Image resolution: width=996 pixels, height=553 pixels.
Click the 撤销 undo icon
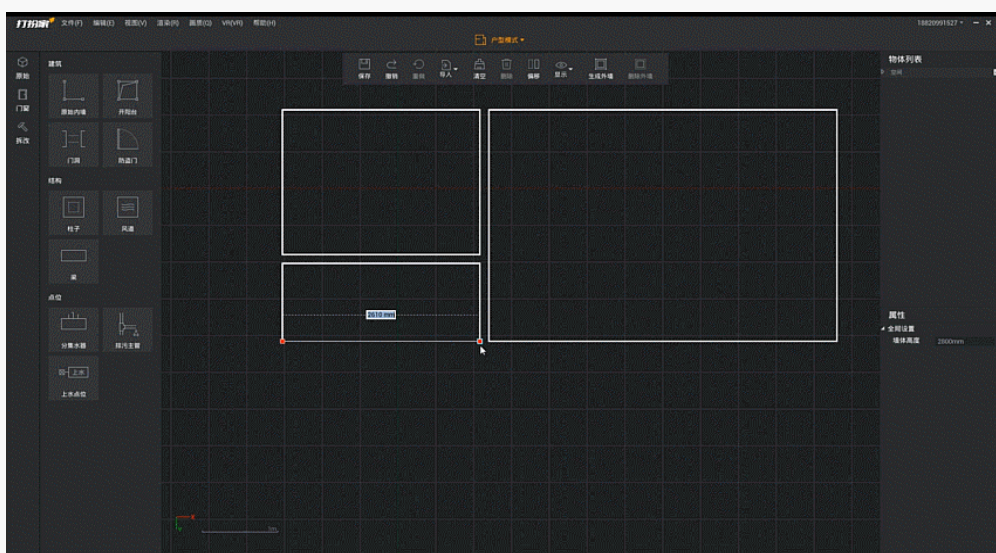point(391,69)
